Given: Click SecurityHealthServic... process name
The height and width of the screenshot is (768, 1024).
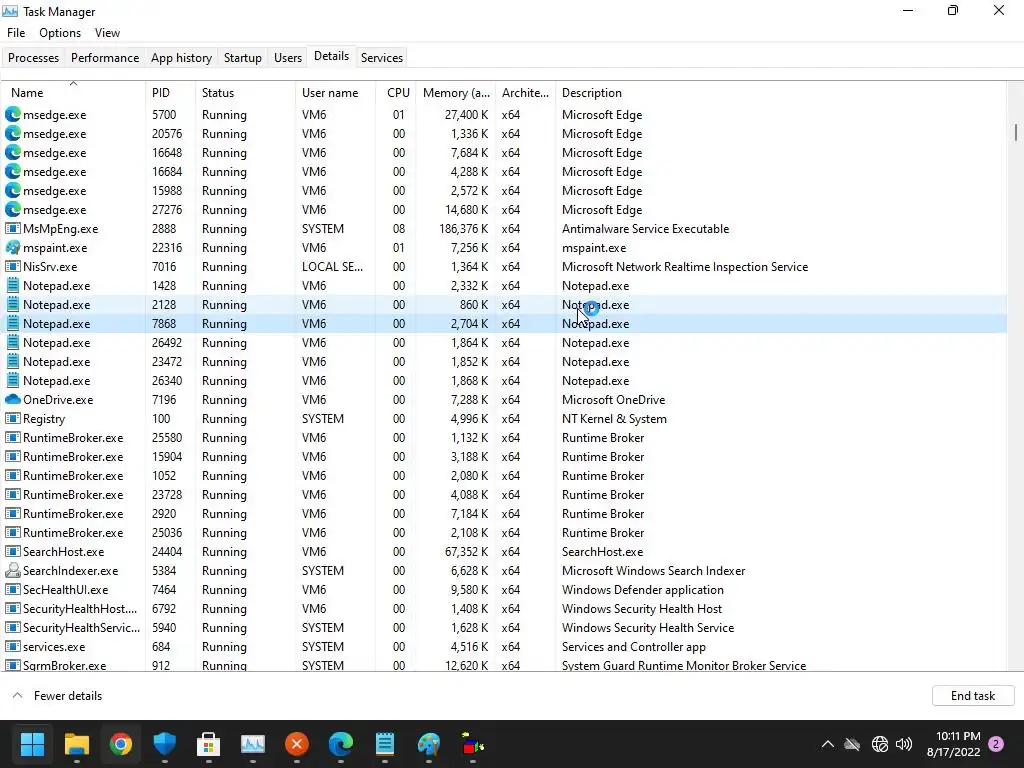Looking at the screenshot, I should 82,628.
